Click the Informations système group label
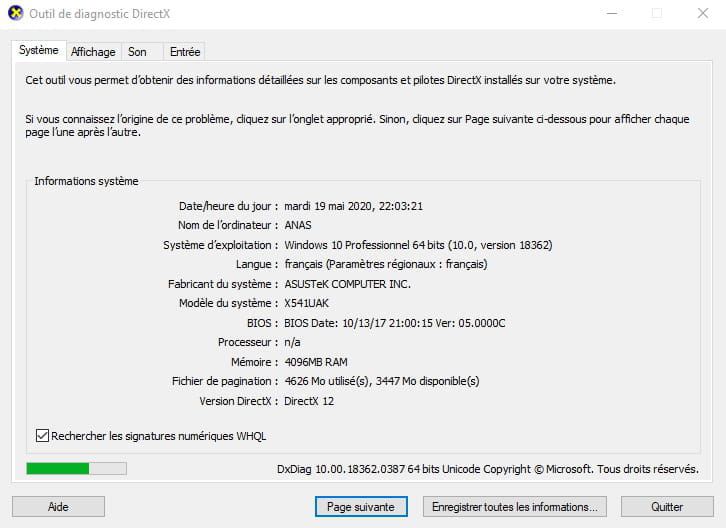This screenshot has height=528, width=726. point(86,181)
